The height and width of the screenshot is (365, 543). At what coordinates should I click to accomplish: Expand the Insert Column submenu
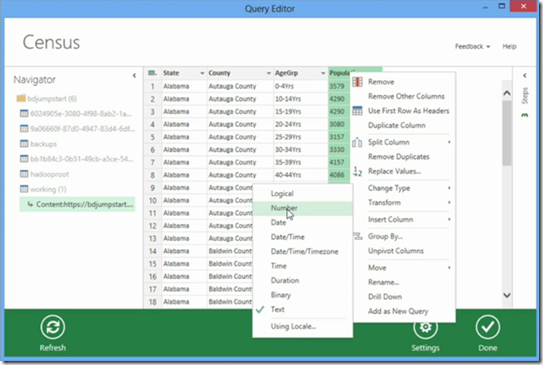tap(449, 219)
